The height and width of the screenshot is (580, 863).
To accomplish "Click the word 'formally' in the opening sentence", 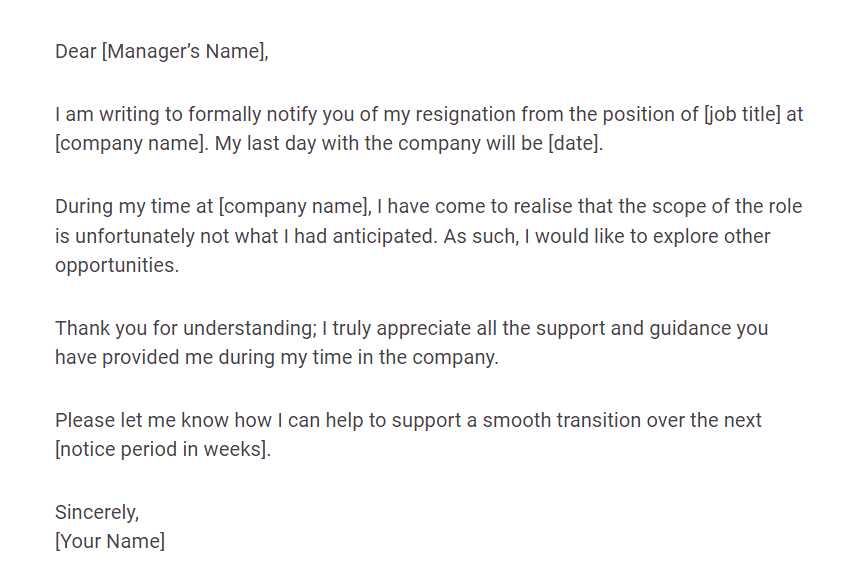I will pyautogui.click(x=215, y=114).
